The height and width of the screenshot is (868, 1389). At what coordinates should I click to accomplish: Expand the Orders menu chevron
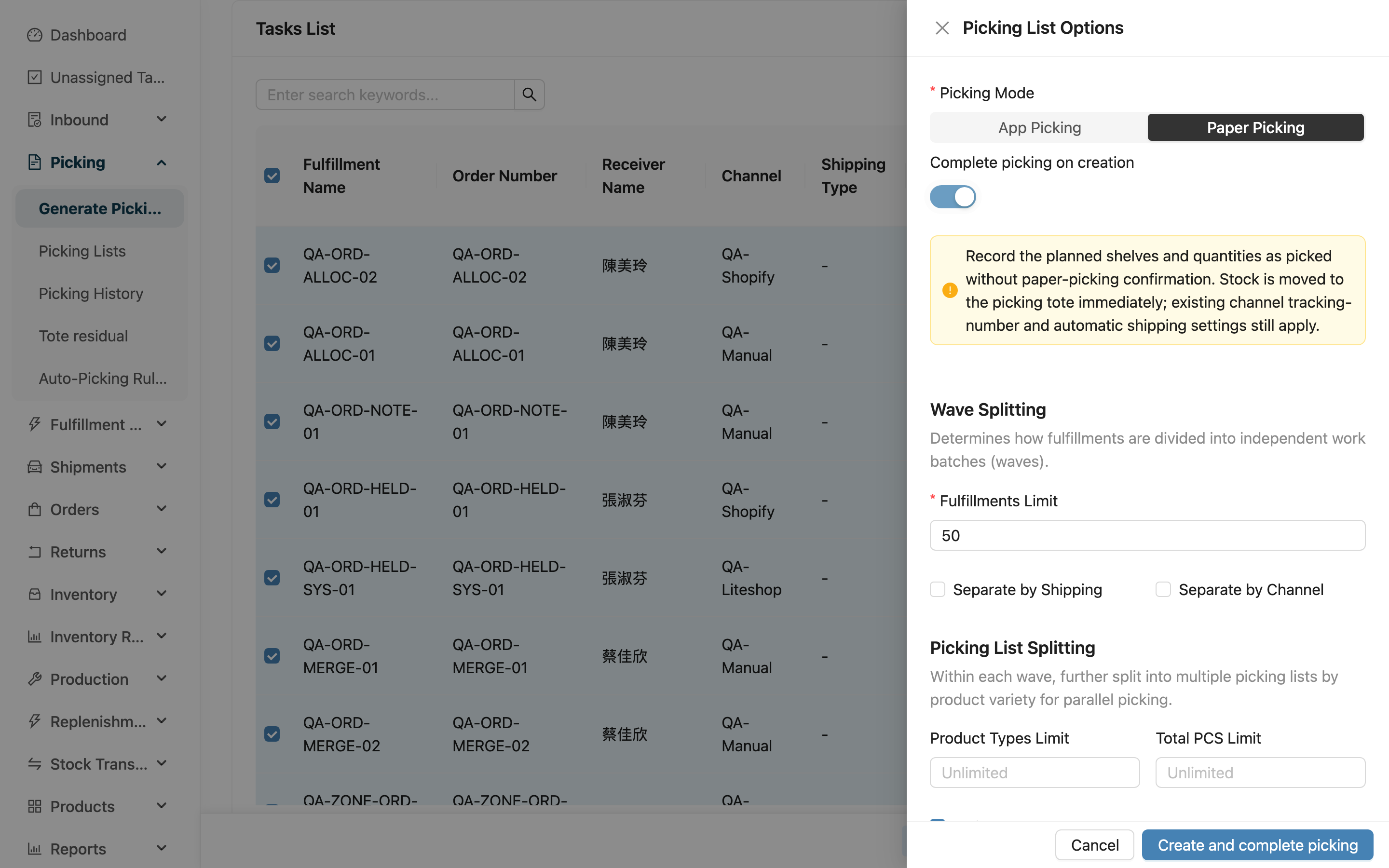162,509
